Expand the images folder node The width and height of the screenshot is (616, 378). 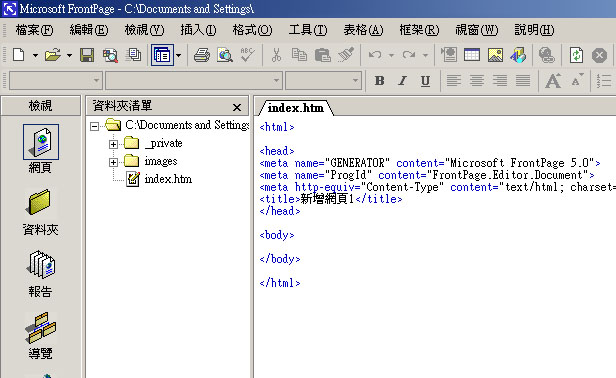113,162
